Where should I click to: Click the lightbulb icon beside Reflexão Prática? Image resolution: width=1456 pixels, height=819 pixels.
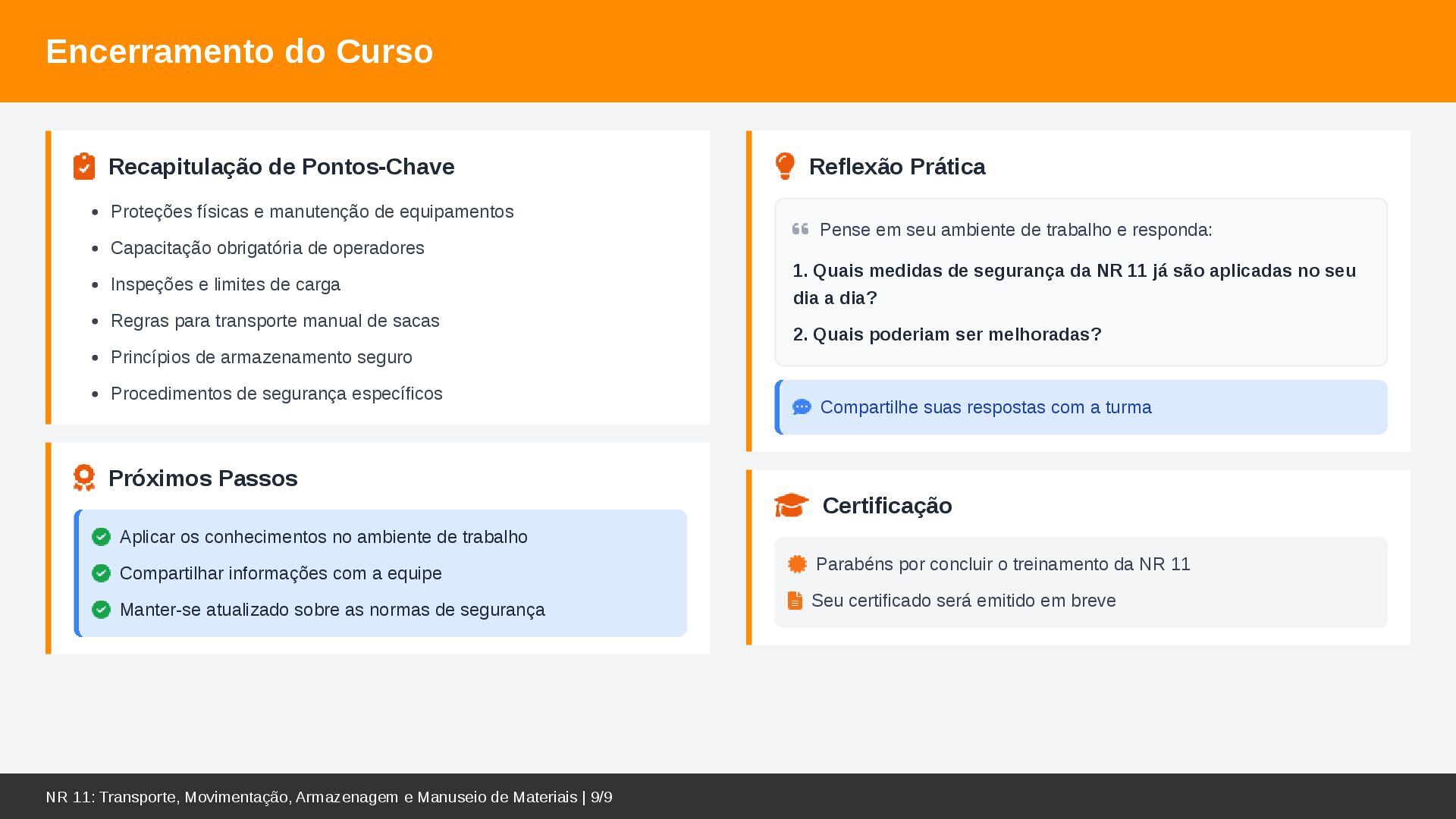pyautogui.click(x=785, y=166)
